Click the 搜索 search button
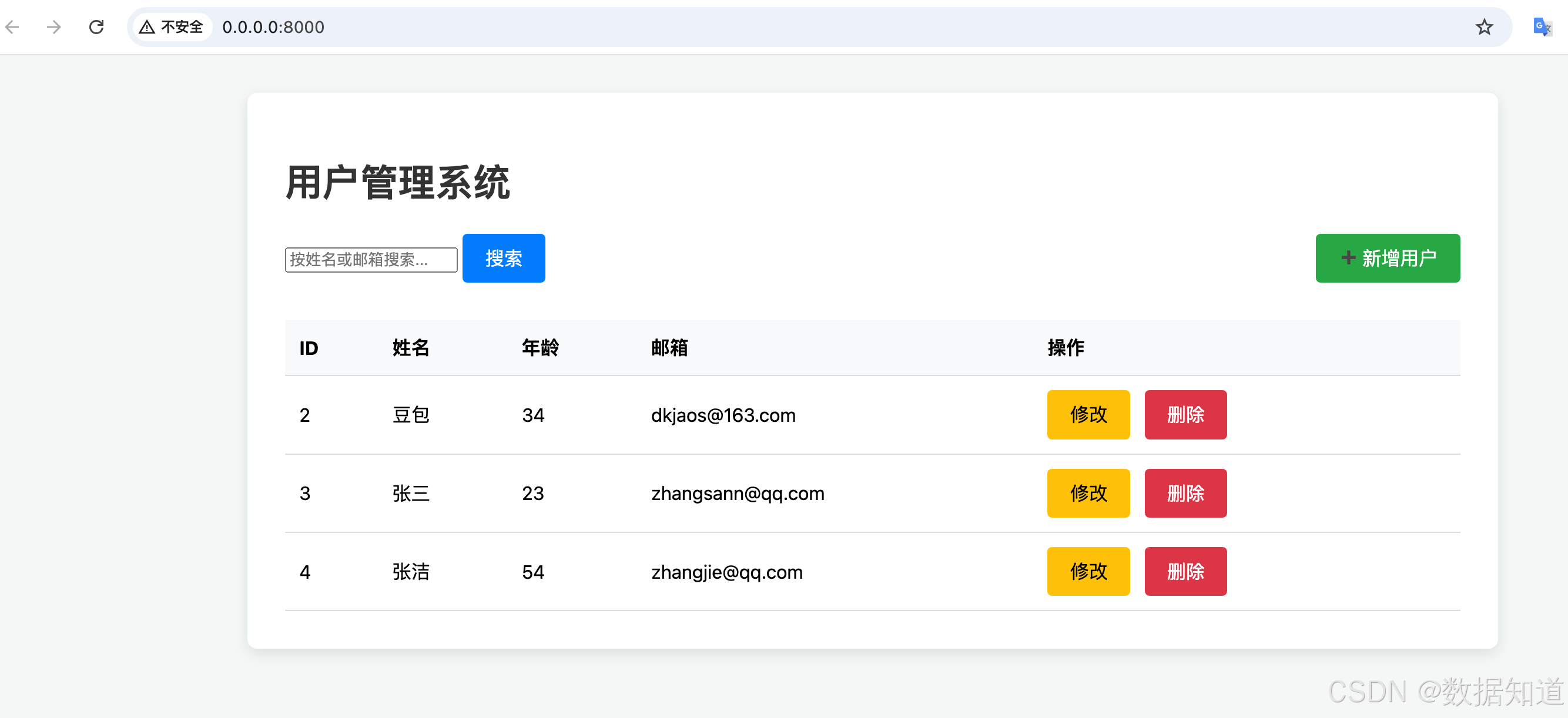This screenshot has height=718, width=1568. [x=504, y=258]
